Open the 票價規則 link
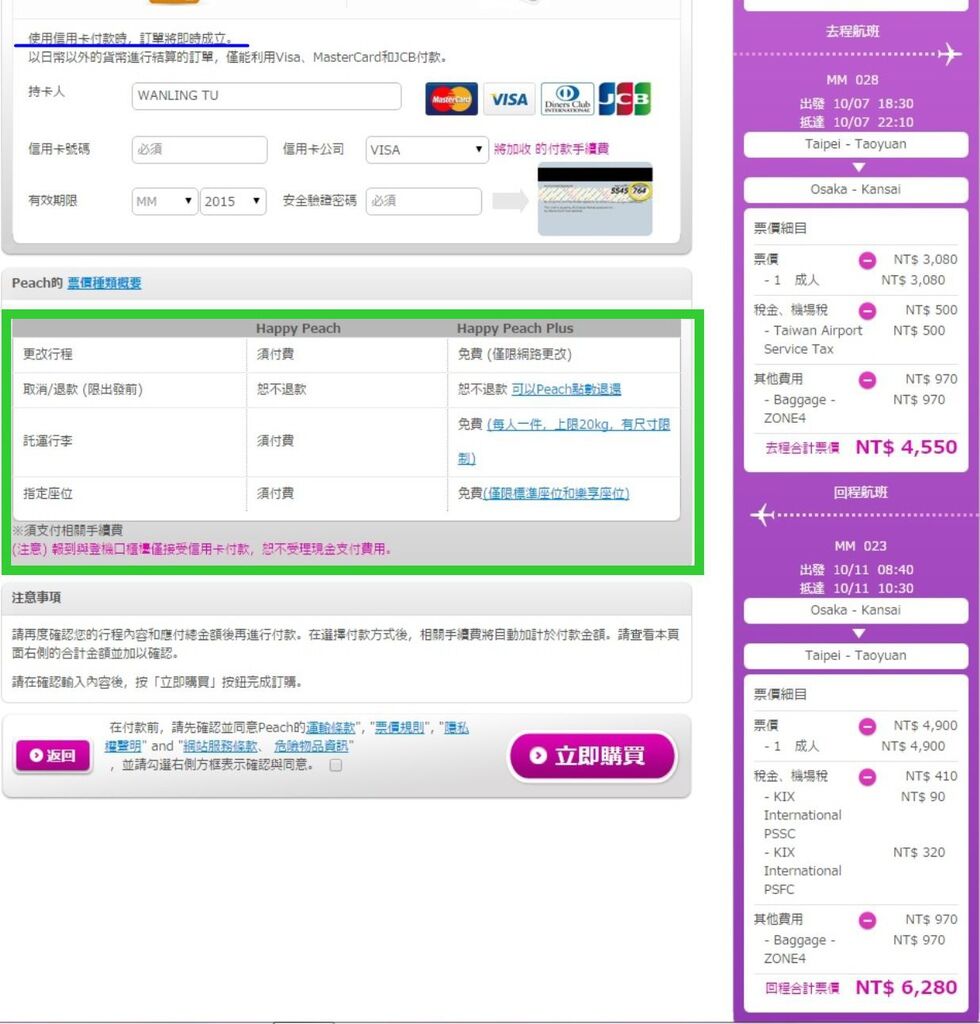The width and height of the screenshot is (980, 1024). click(x=400, y=728)
